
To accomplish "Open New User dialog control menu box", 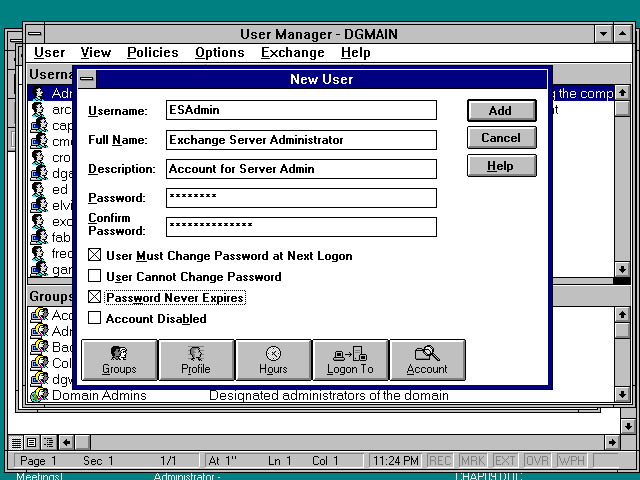I will [87, 79].
